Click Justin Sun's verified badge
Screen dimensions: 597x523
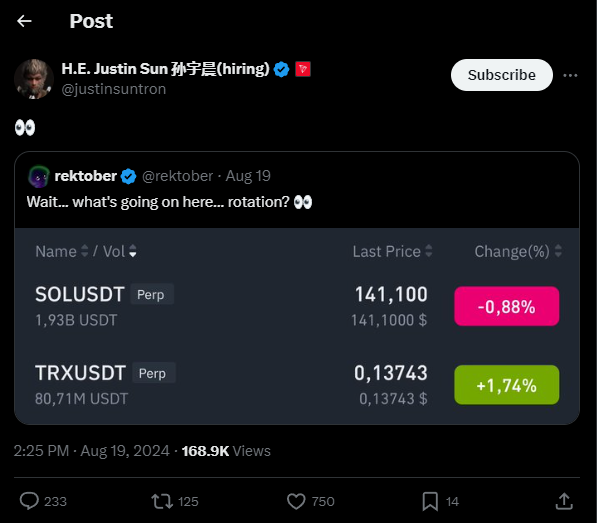pos(281,69)
